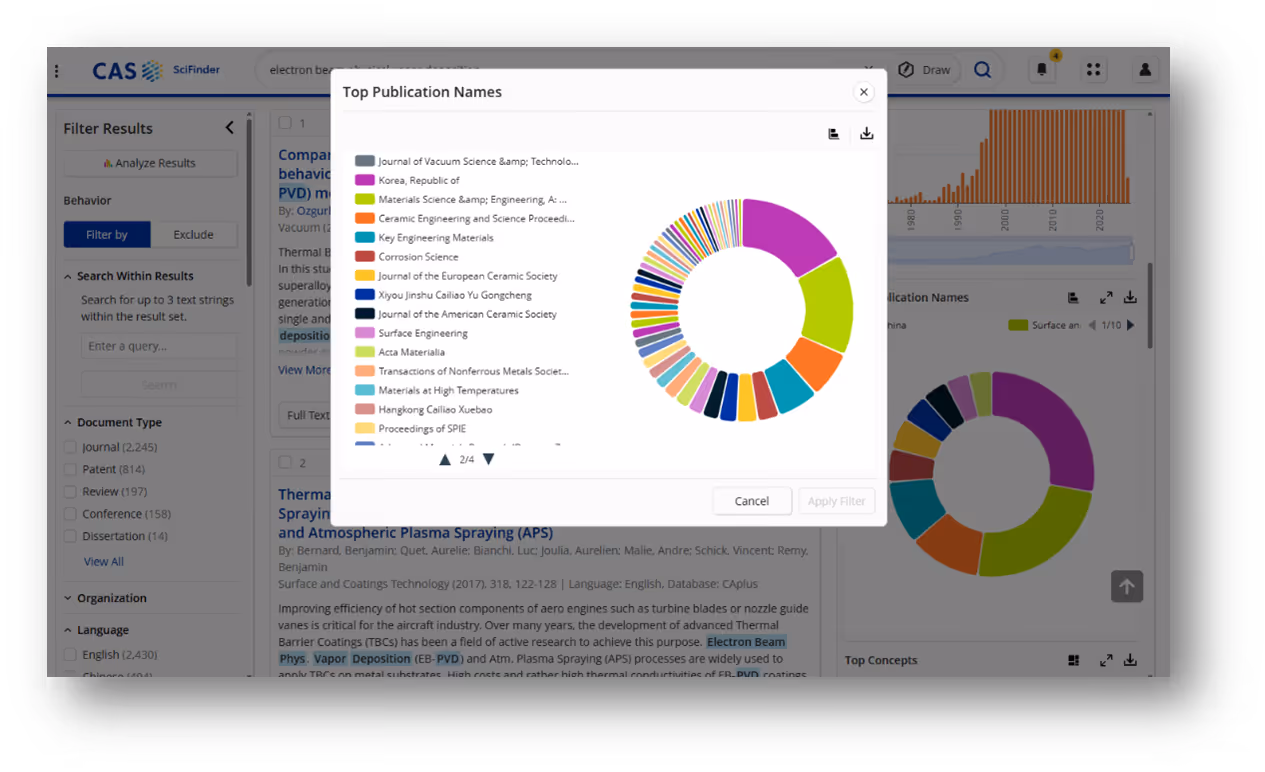Open notifications via the bell icon
The width and height of the screenshot is (1265, 772).
point(1041,69)
